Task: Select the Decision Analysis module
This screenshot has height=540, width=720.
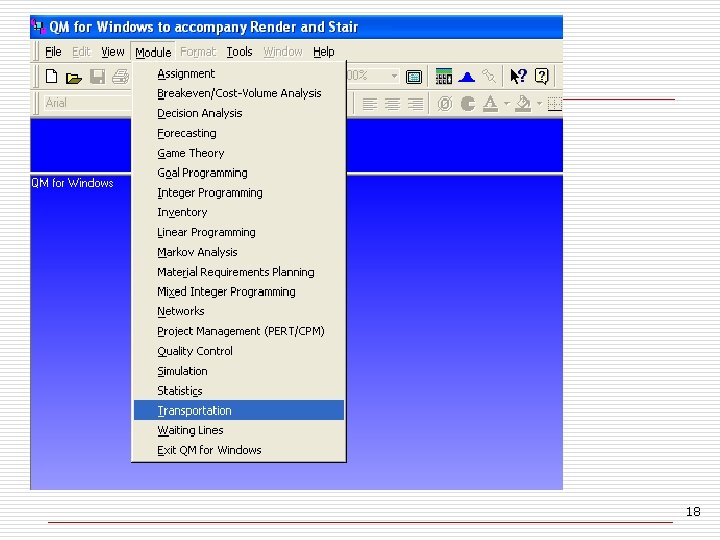Action: 239,113
